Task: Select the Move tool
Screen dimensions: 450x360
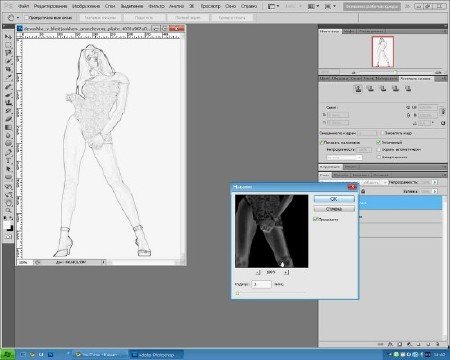Action: click(x=8, y=36)
